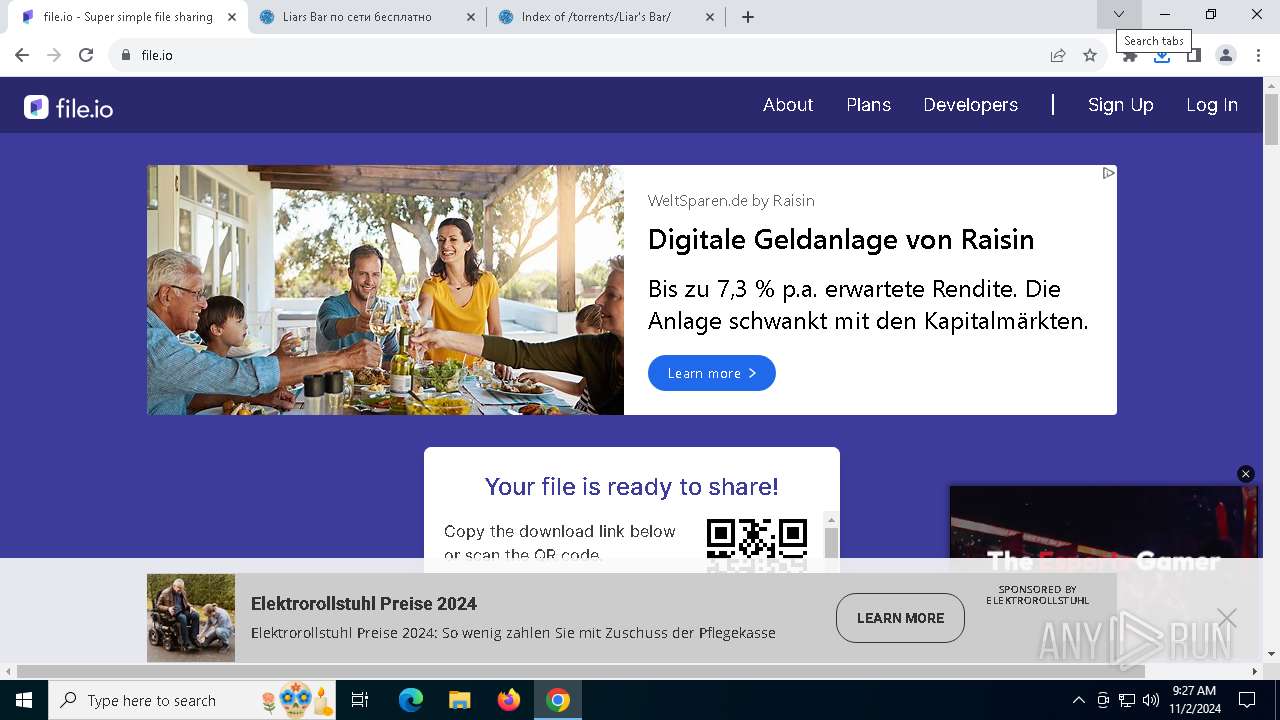Click 'WeltSparen.de by Raisin' text
This screenshot has height=720, width=1280.
click(x=731, y=201)
